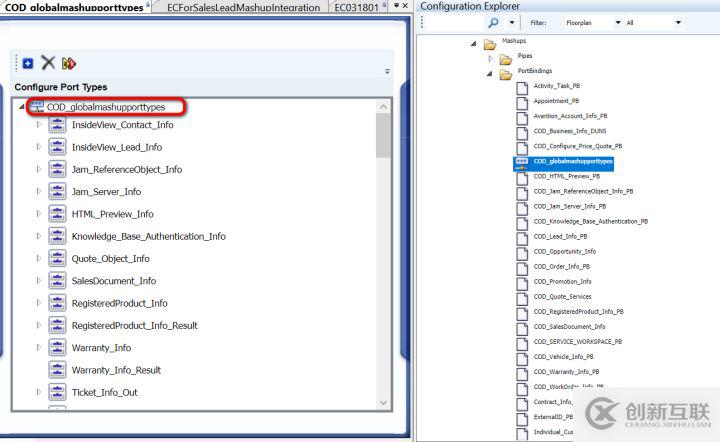This screenshot has width=720, height=442.
Task: Expand the HTML_Preview_Info node
Action: [x=39, y=214]
